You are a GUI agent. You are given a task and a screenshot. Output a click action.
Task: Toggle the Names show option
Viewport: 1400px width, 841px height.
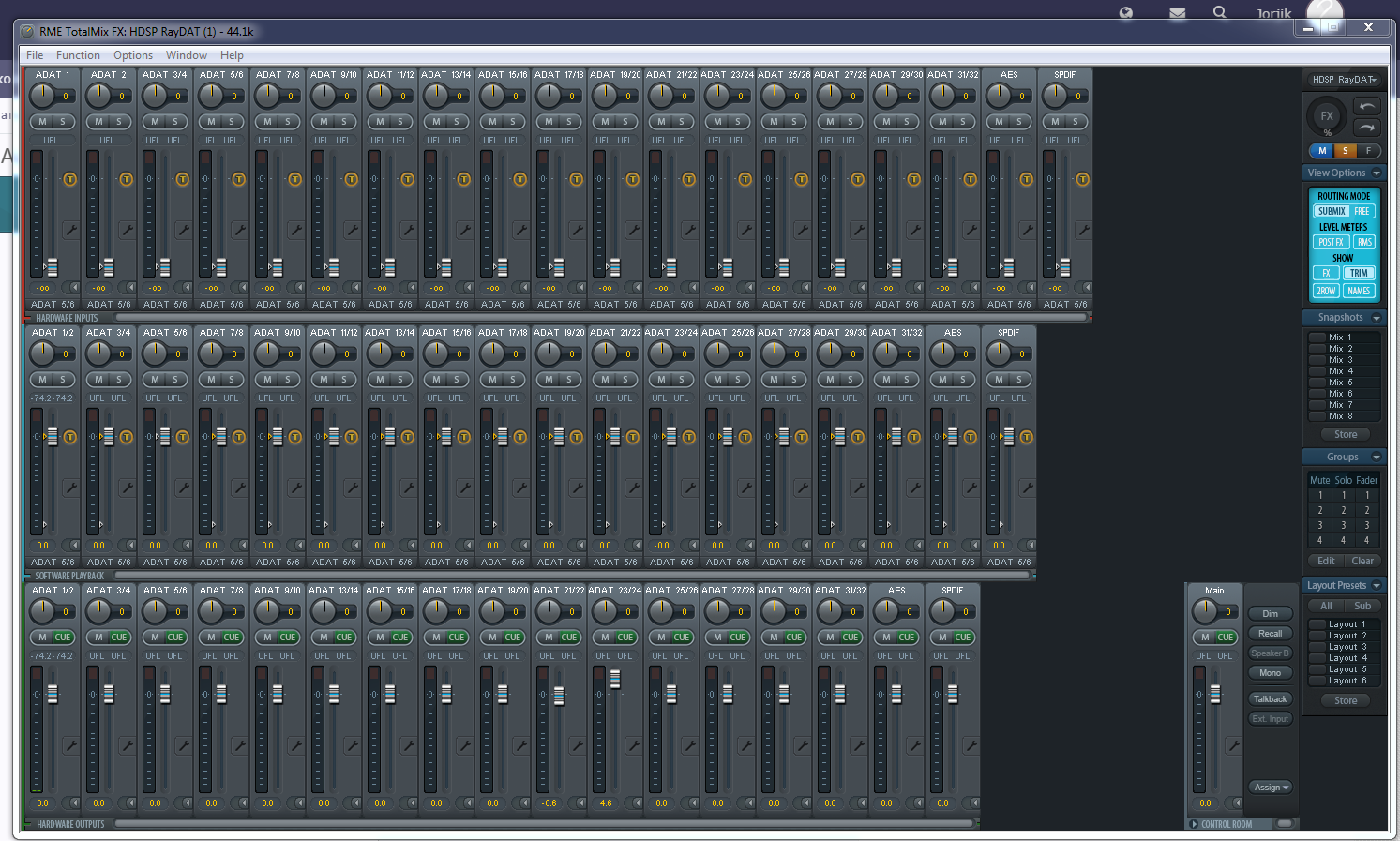1359,292
